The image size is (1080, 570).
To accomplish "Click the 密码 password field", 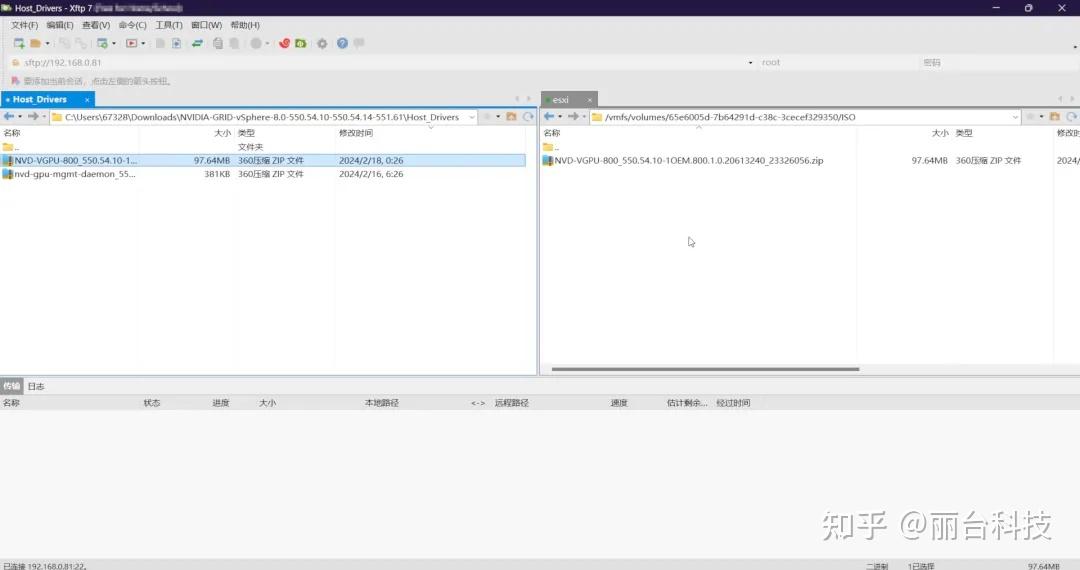I will coord(999,63).
